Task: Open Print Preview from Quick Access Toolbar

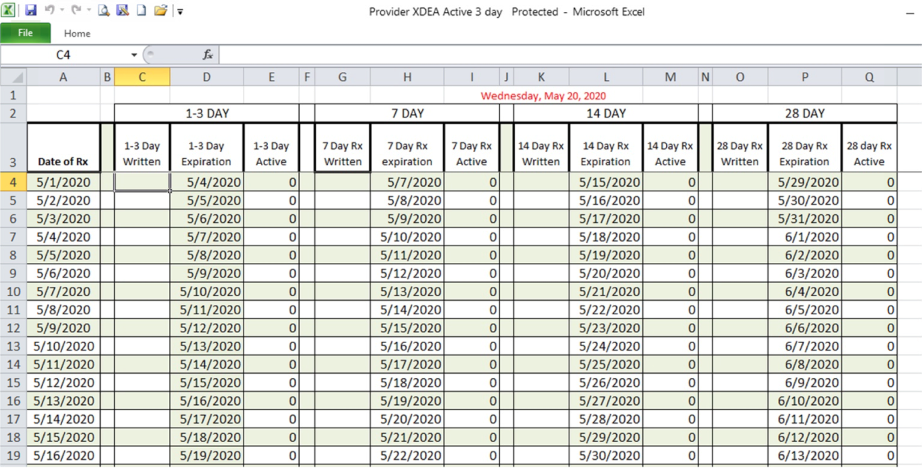Action: (104, 11)
